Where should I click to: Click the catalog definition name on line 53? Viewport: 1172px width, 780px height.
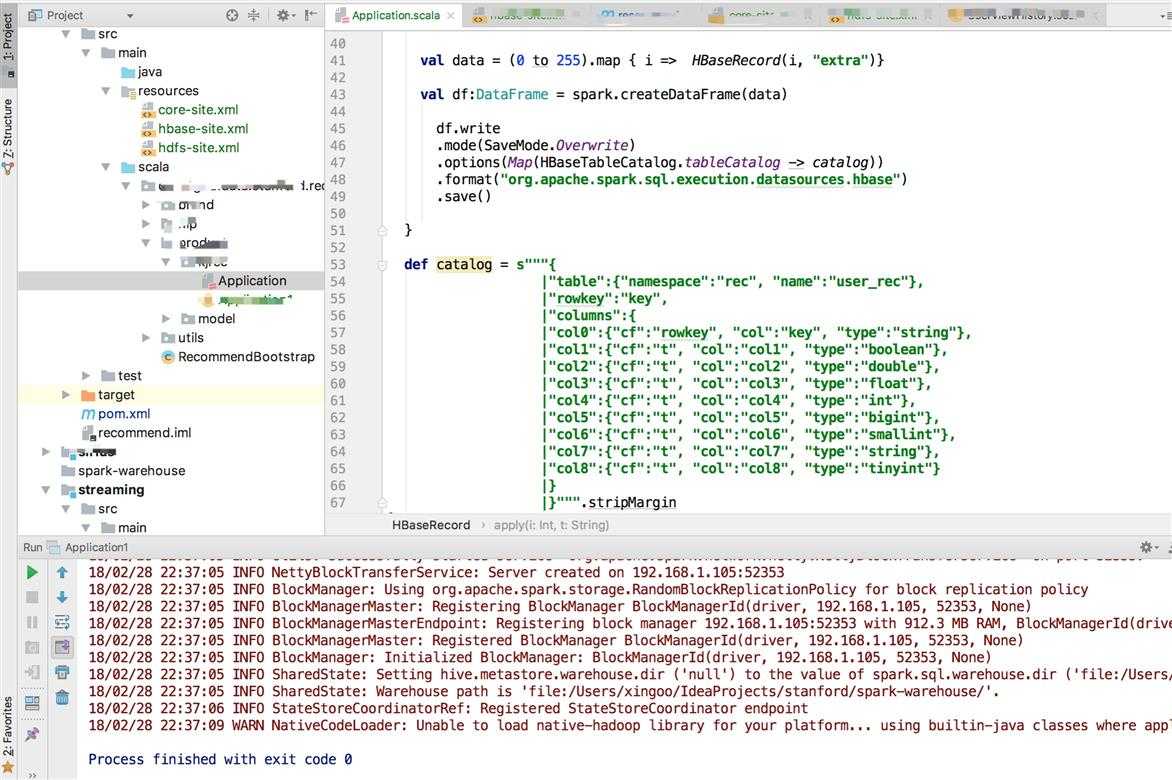pyautogui.click(x=464, y=264)
